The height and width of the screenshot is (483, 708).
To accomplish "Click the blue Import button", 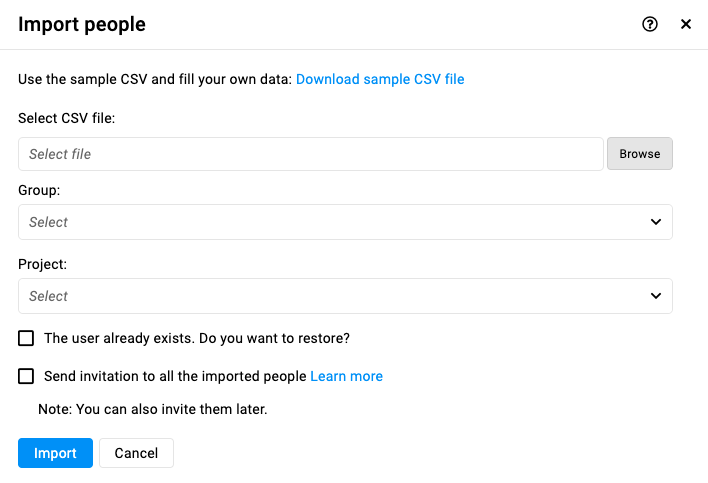I will pyautogui.click(x=56, y=453).
